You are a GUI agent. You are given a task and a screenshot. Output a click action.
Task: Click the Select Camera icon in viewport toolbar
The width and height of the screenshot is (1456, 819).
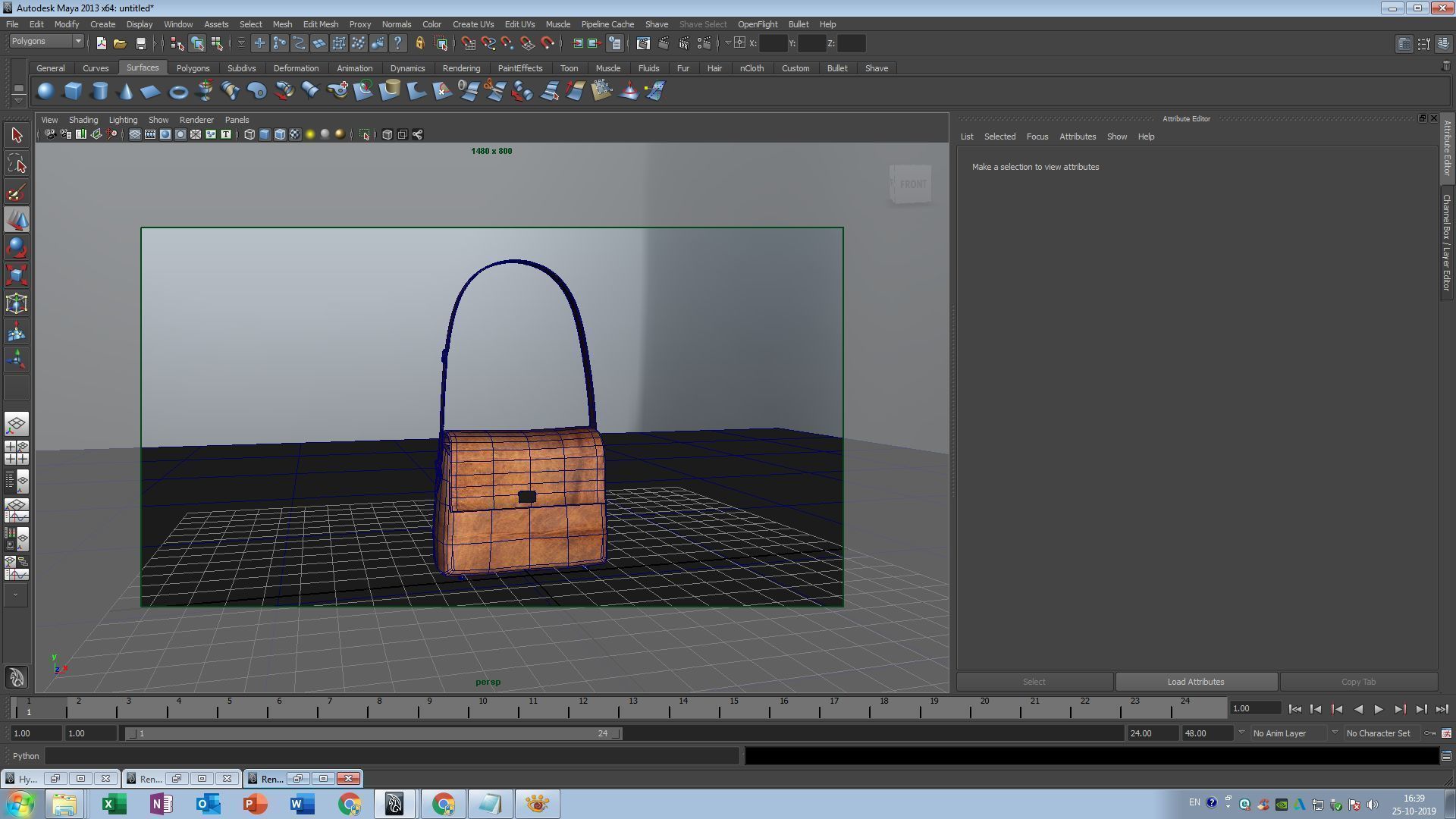(49, 134)
